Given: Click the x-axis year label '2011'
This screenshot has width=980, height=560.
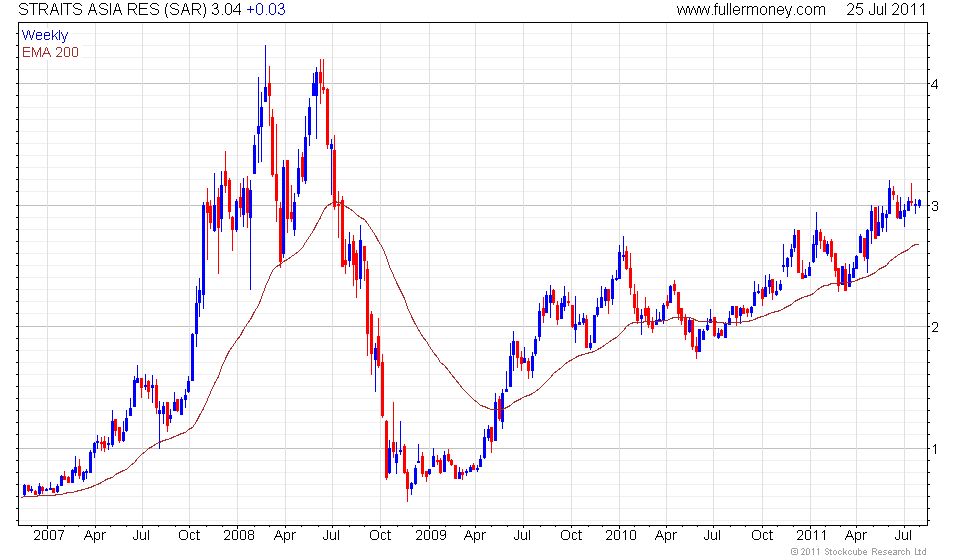Looking at the screenshot, I should 811,536.
